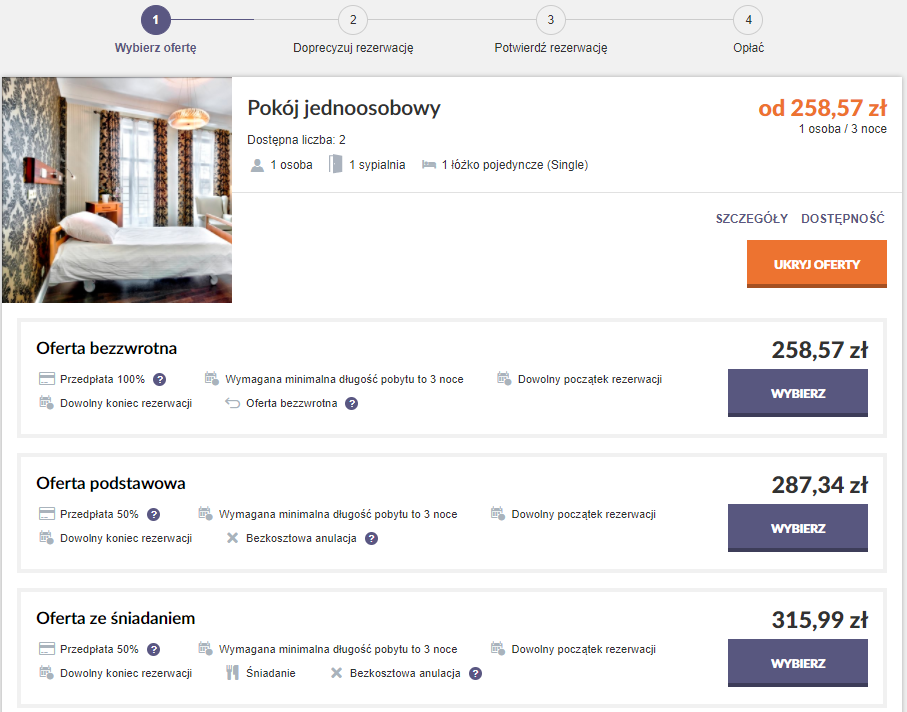Click the person icon next to 1 osoba
The image size is (907, 712).
257,165
